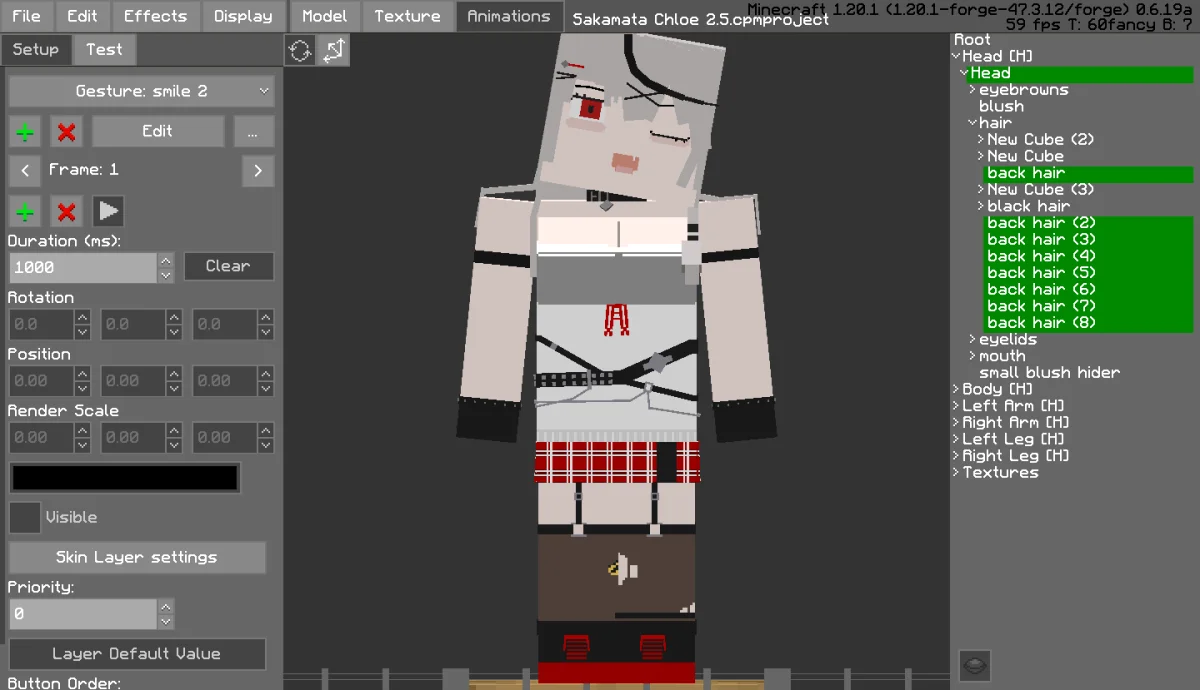
Task: Select the blush tree item
Action: [x=1001, y=106]
